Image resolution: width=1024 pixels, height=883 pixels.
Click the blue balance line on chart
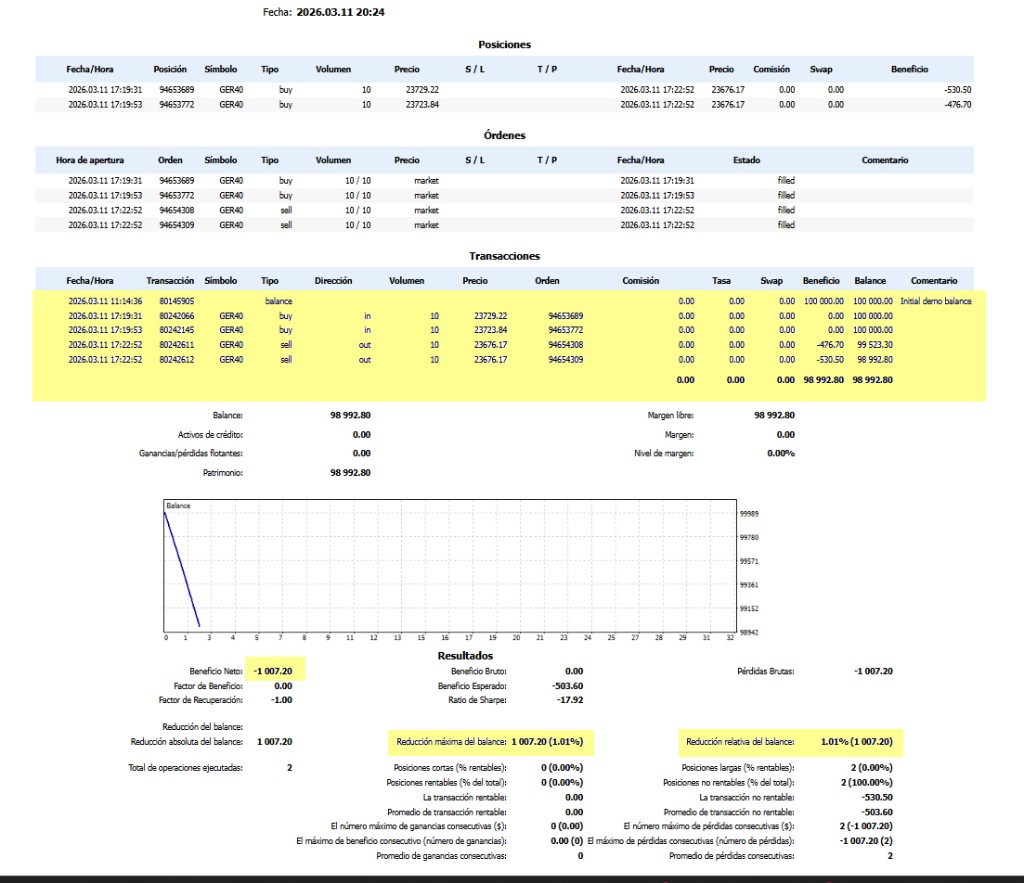(182, 568)
